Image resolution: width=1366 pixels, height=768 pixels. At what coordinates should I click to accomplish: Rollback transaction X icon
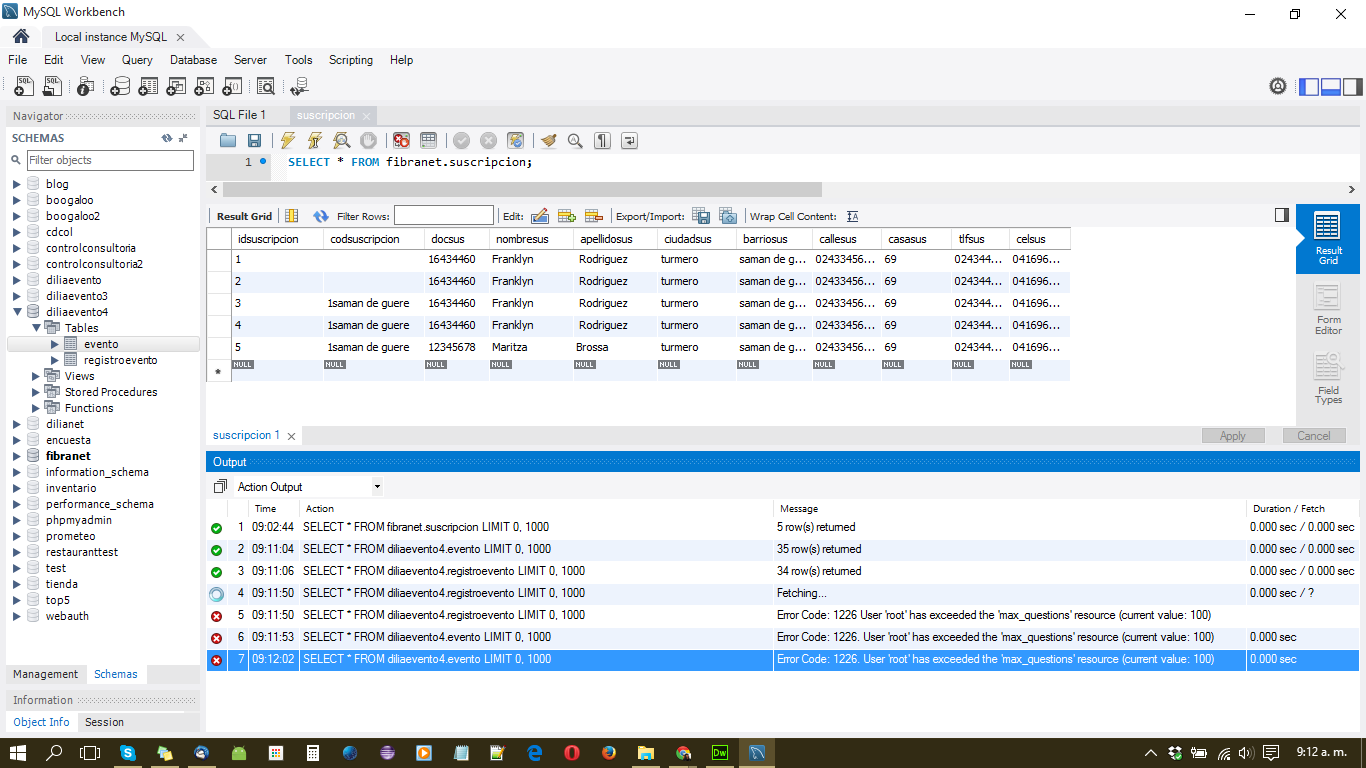pos(488,141)
